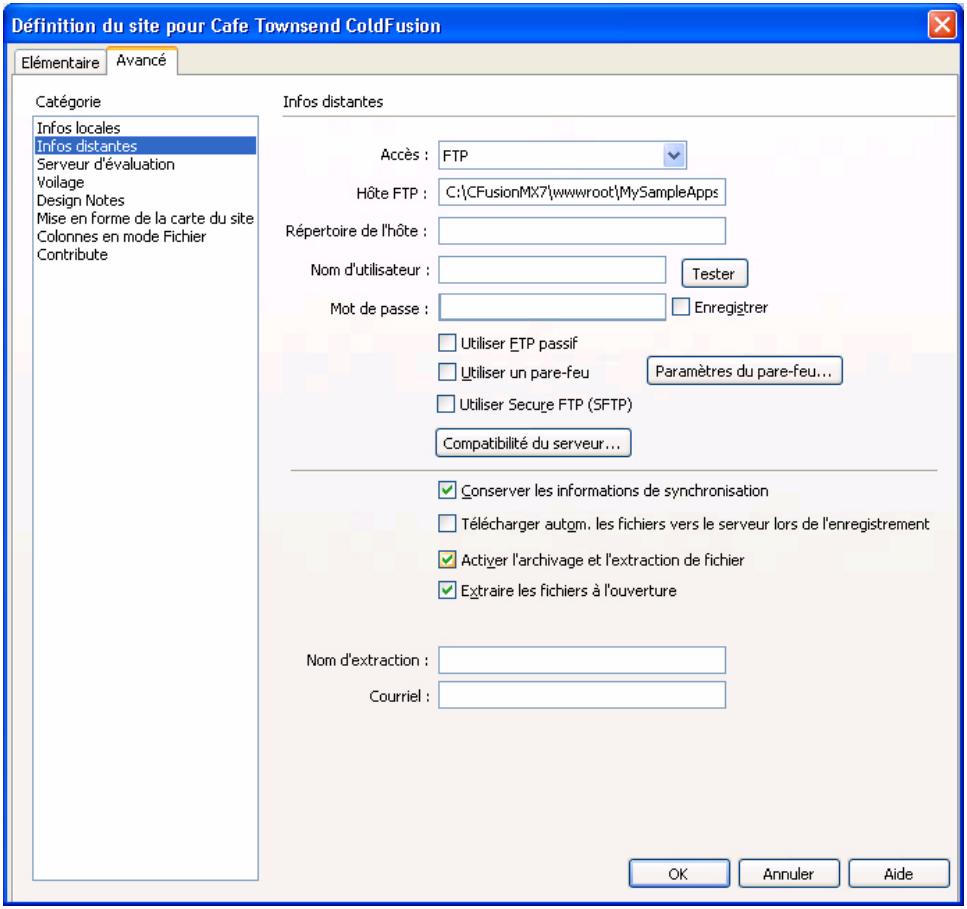Open Paramètres du pare-feu settings
The image size is (967, 909).
coord(744,371)
